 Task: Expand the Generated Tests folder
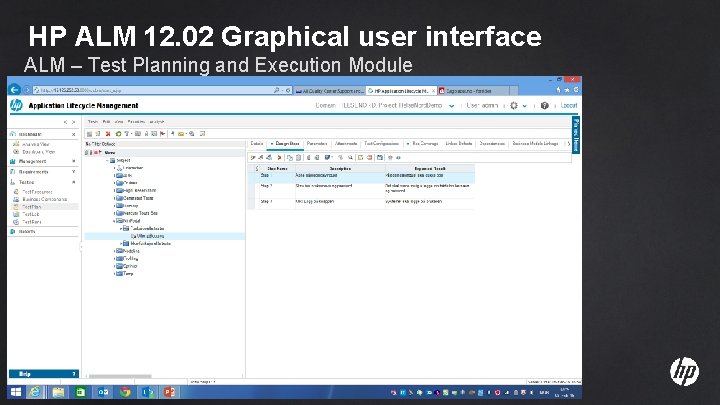click(114, 198)
